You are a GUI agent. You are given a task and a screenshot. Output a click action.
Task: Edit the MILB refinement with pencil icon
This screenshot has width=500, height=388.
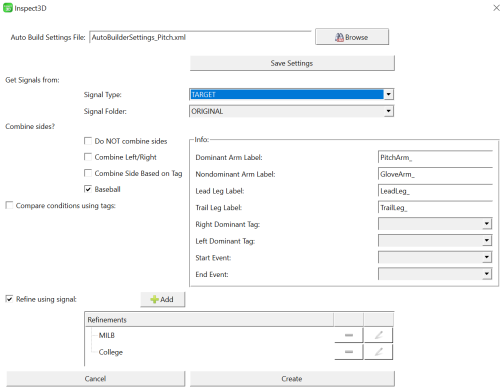pos(378,335)
